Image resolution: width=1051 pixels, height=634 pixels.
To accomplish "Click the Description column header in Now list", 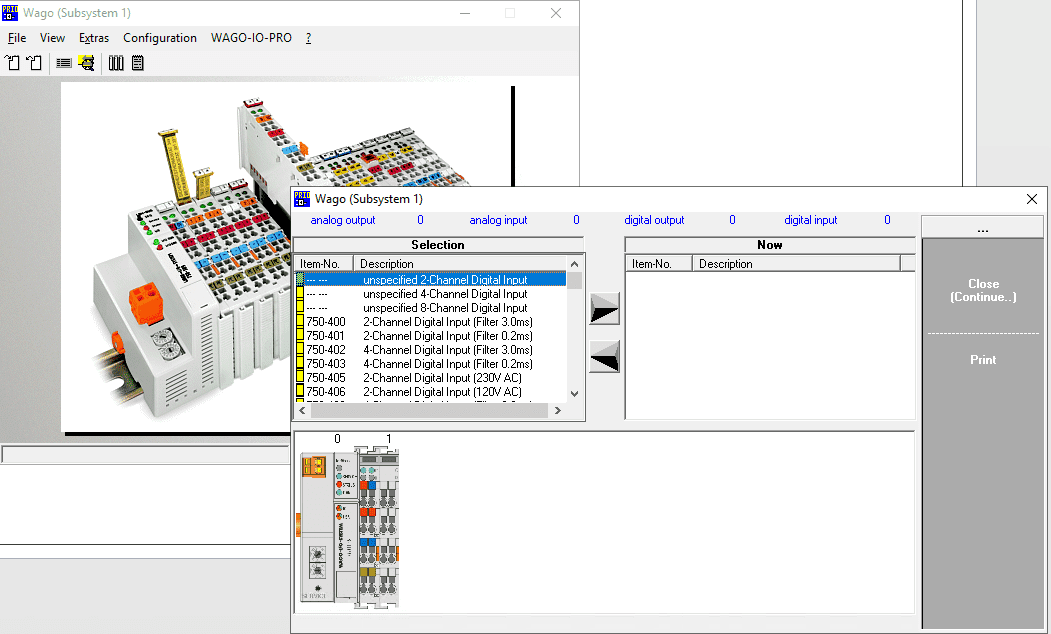I will click(796, 264).
